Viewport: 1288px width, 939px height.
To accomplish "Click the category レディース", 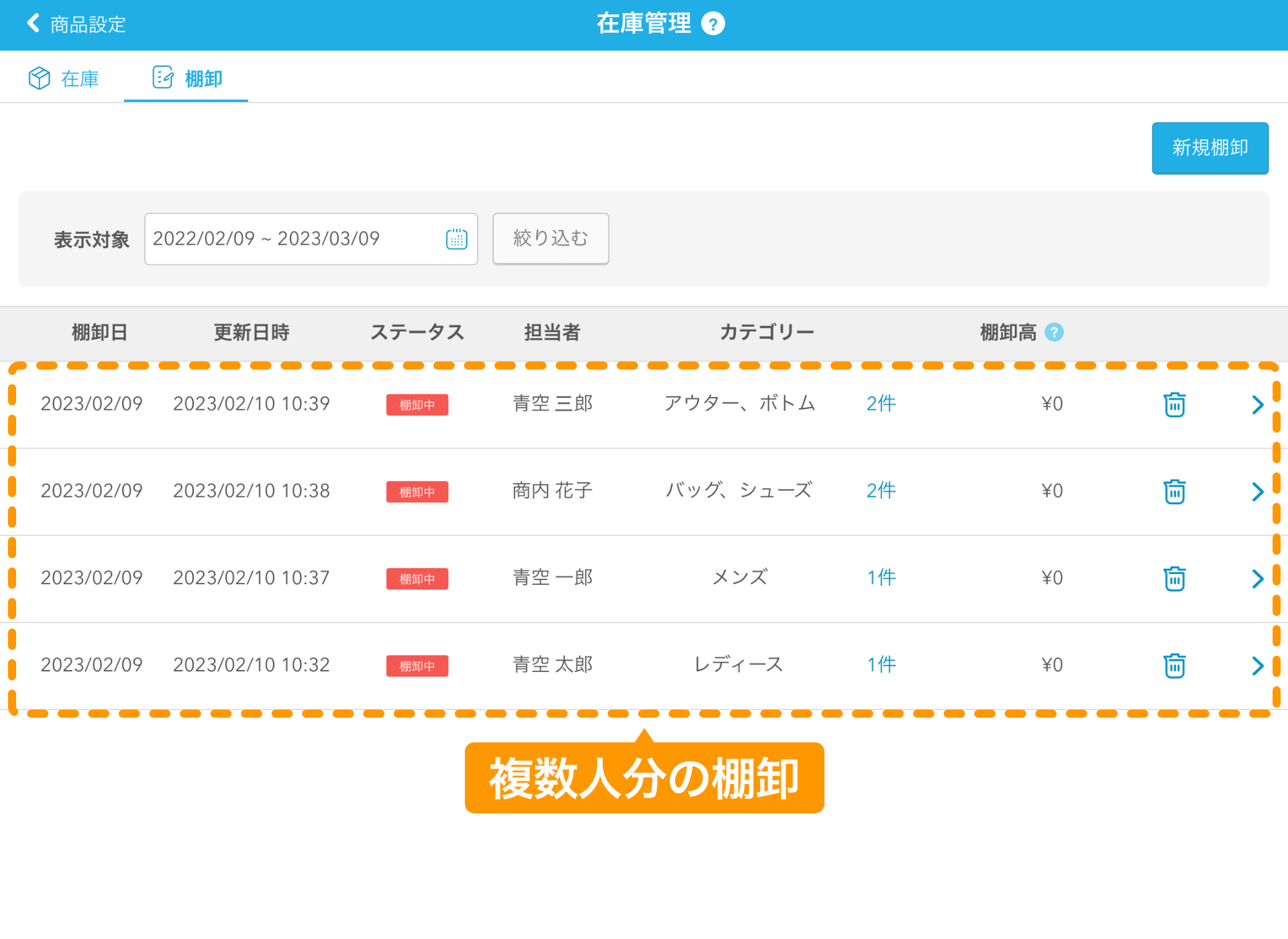I will [x=739, y=665].
